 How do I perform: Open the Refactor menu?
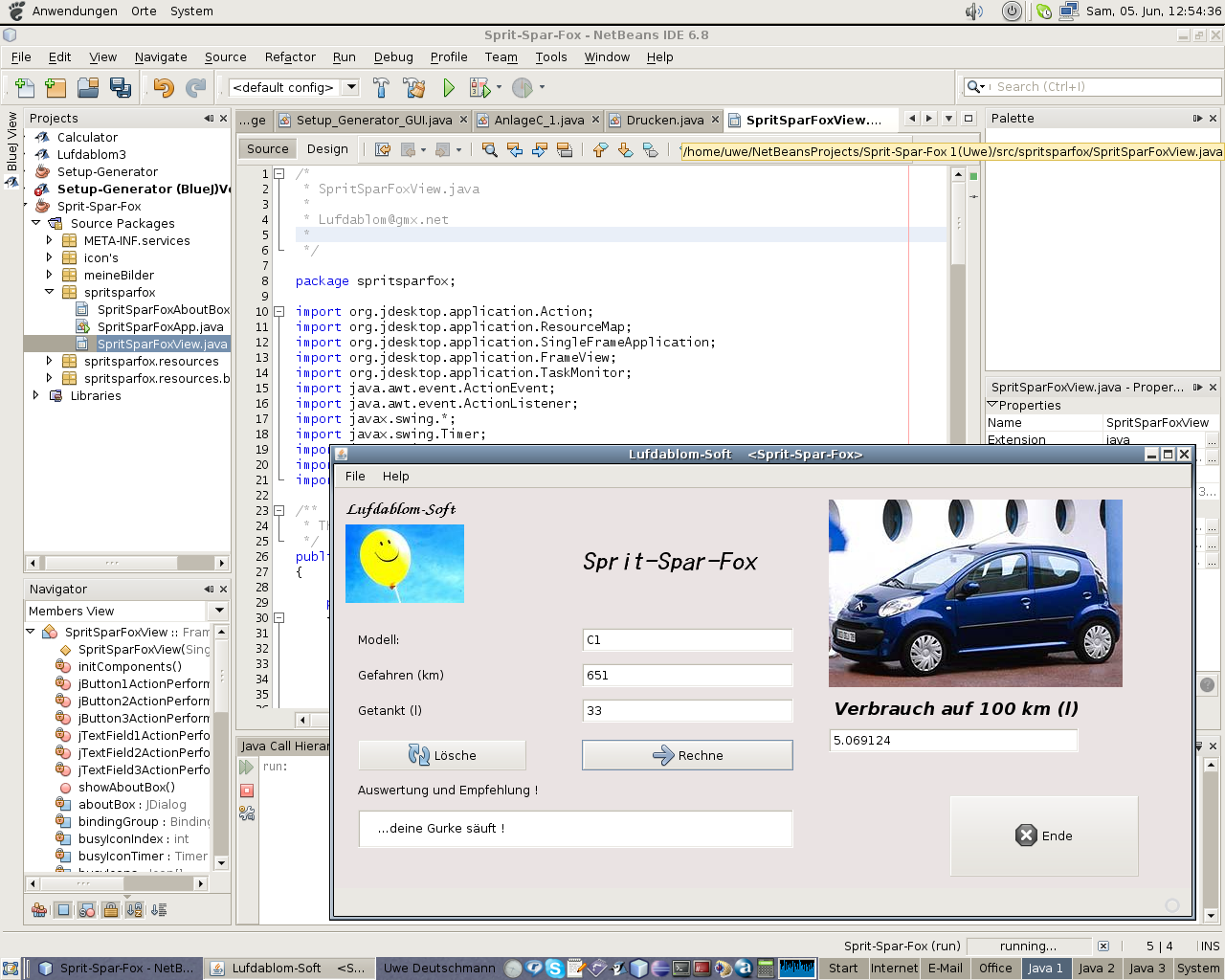[290, 56]
